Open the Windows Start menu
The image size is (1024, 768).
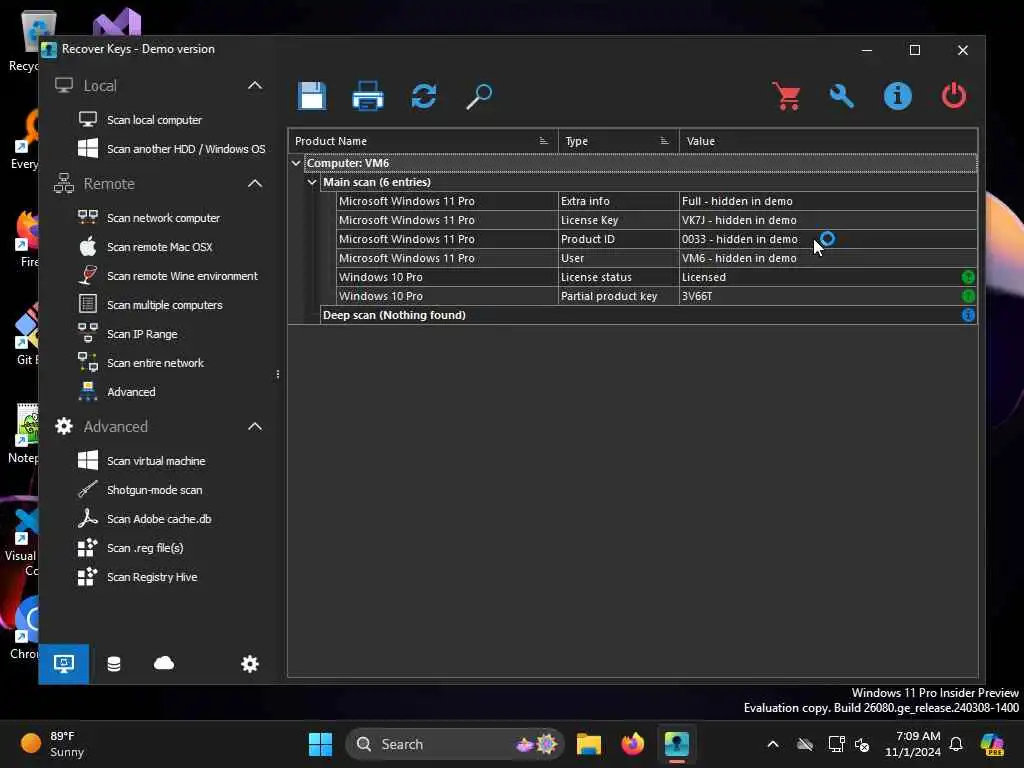click(320, 744)
